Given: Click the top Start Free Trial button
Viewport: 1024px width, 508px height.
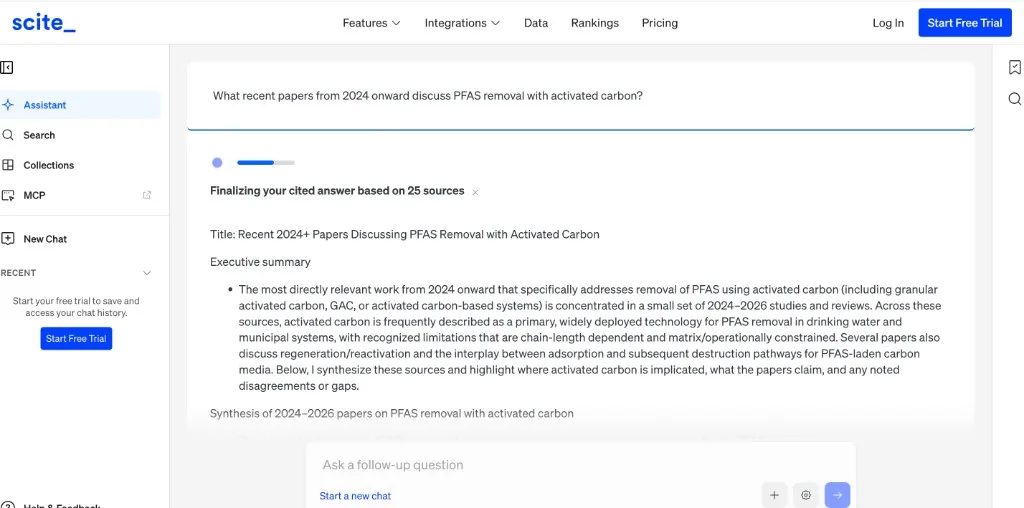Looking at the screenshot, I should point(965,23).
